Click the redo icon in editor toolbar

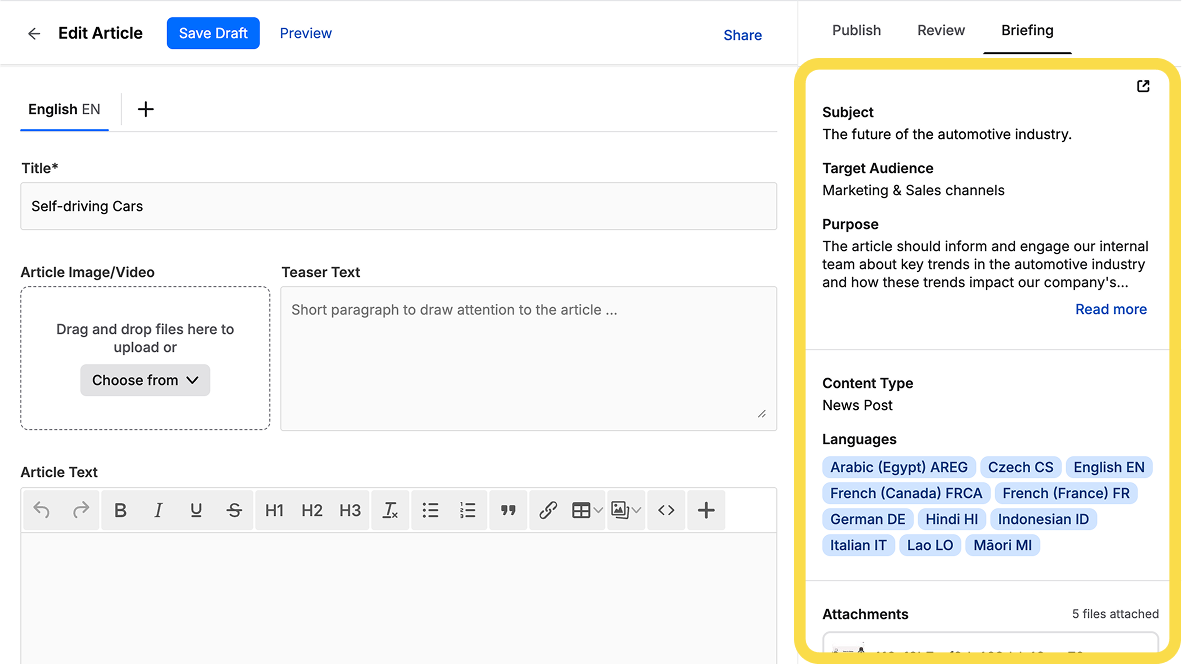[x=81, y=510]
